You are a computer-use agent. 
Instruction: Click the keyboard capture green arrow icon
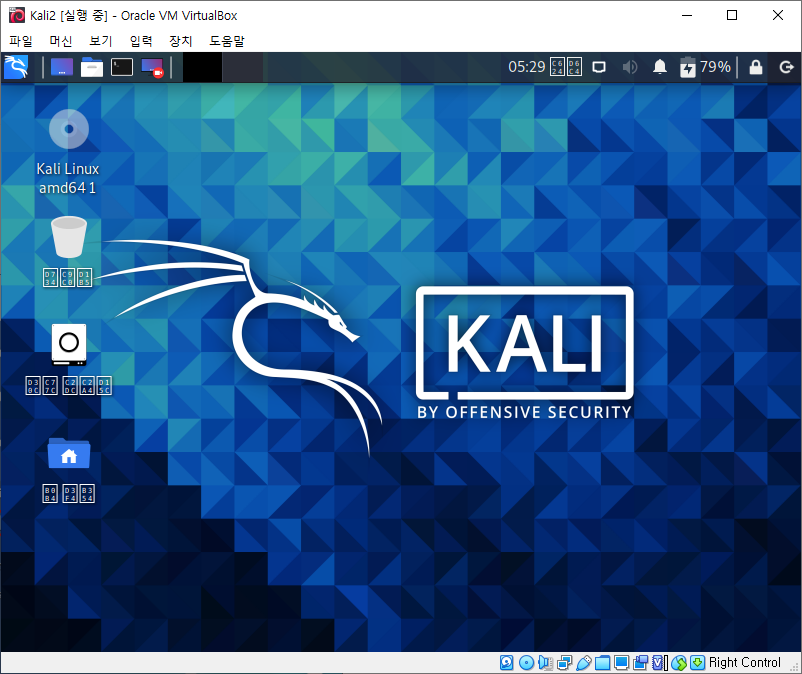pos(697,663)
